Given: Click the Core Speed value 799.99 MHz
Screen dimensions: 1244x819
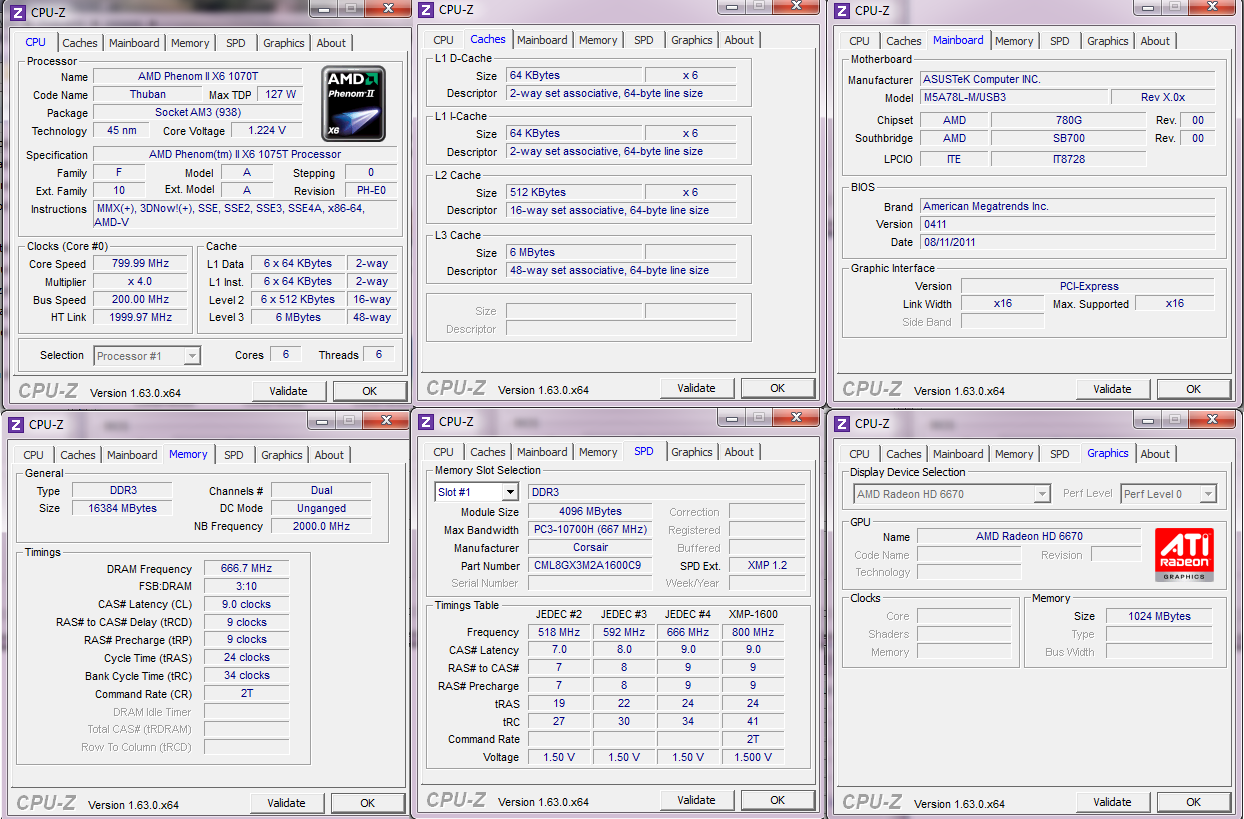Looking at the screenshot, I should point(140,264).
